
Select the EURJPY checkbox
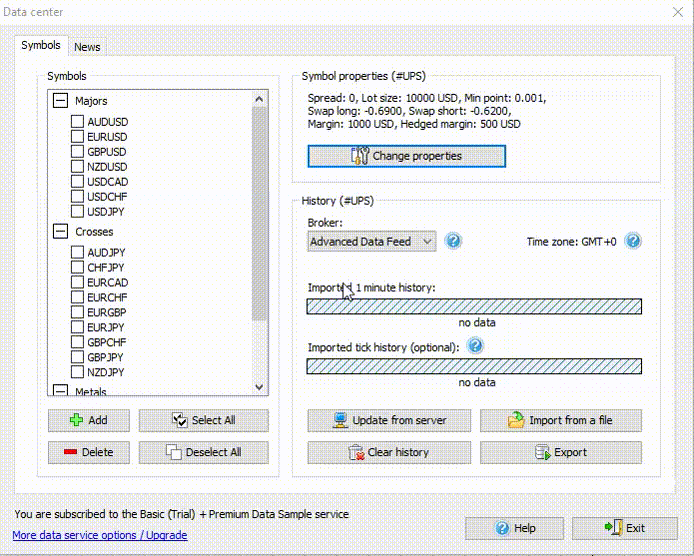point(77,327)
